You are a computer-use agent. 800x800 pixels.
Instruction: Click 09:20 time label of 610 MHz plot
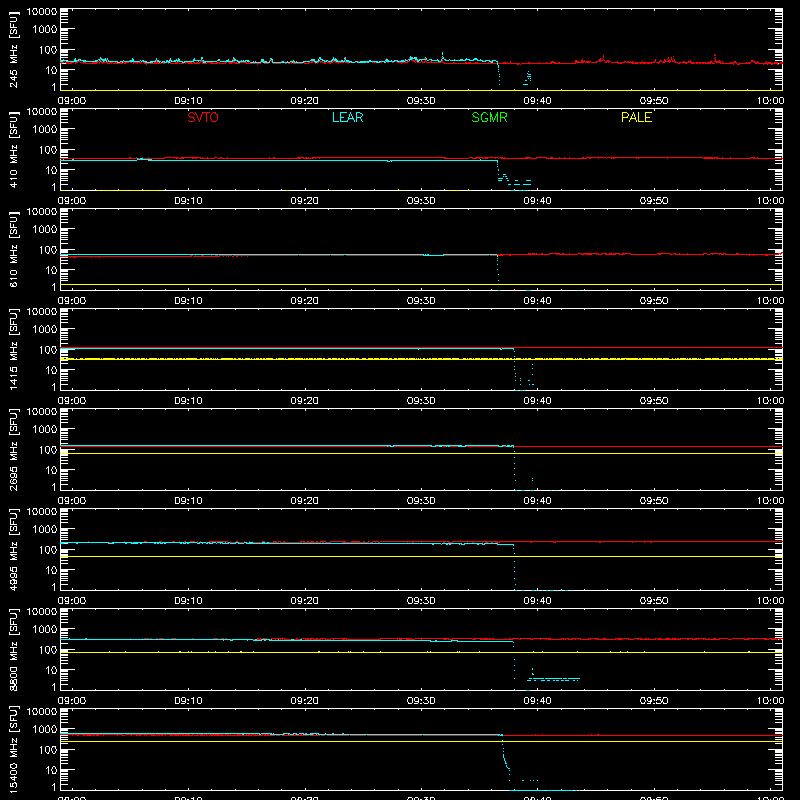coord(305,301)
